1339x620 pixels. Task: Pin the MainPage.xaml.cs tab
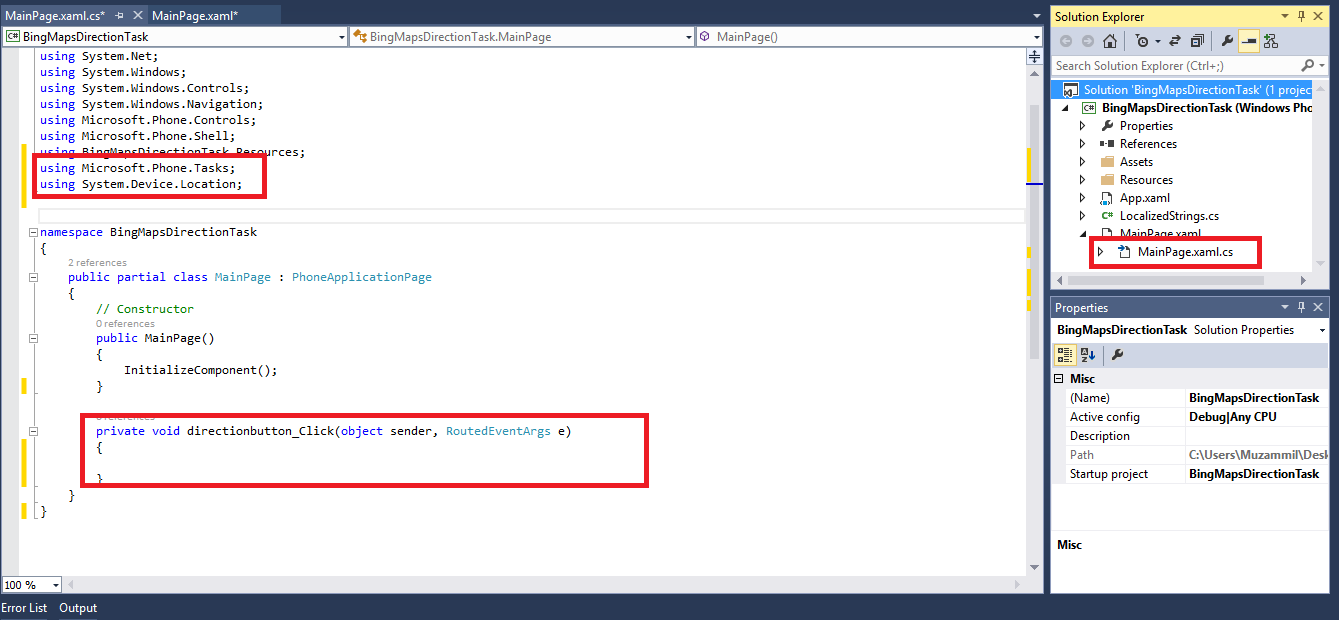coord(120,16)
